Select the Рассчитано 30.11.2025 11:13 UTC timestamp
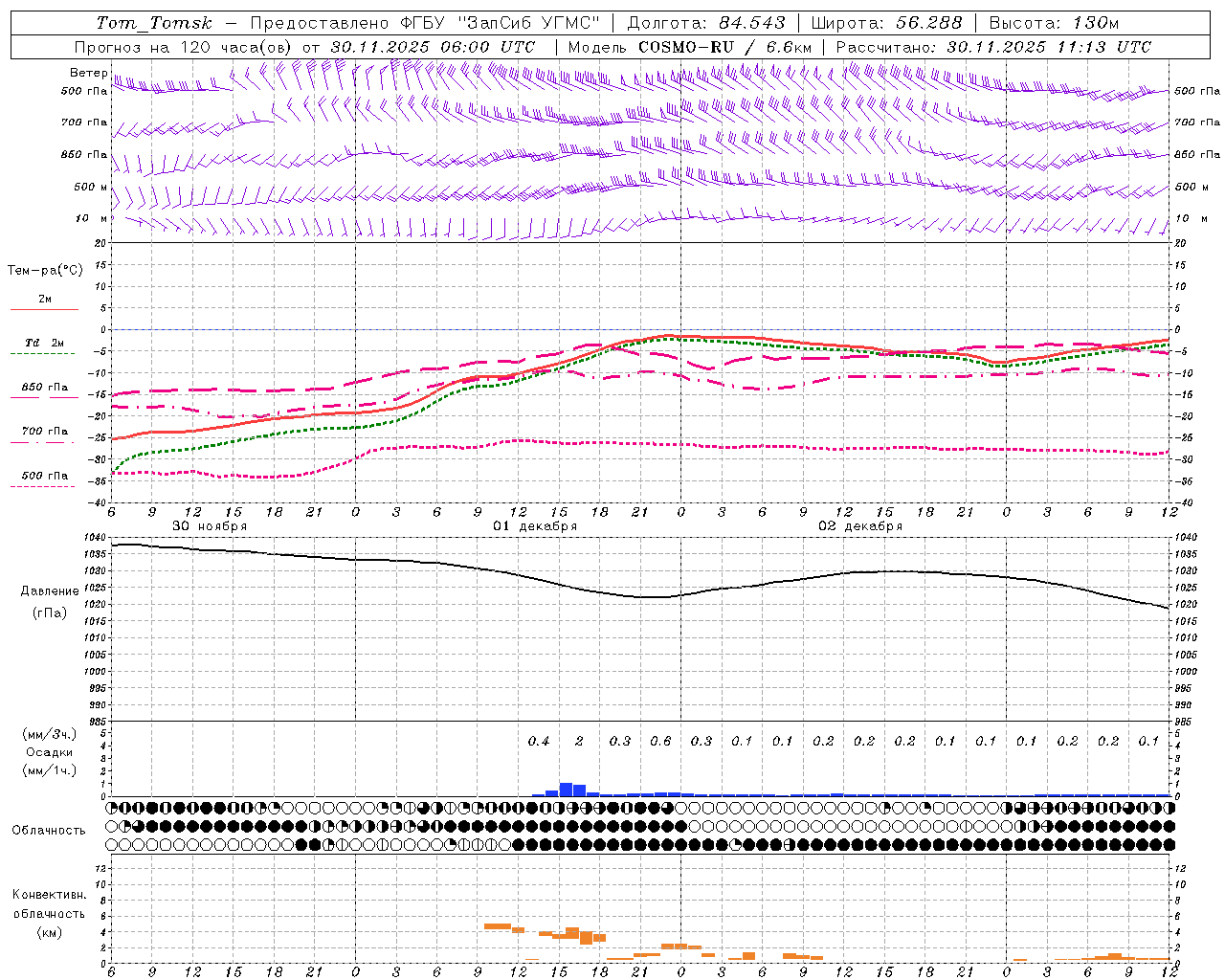 pos(993,47)
